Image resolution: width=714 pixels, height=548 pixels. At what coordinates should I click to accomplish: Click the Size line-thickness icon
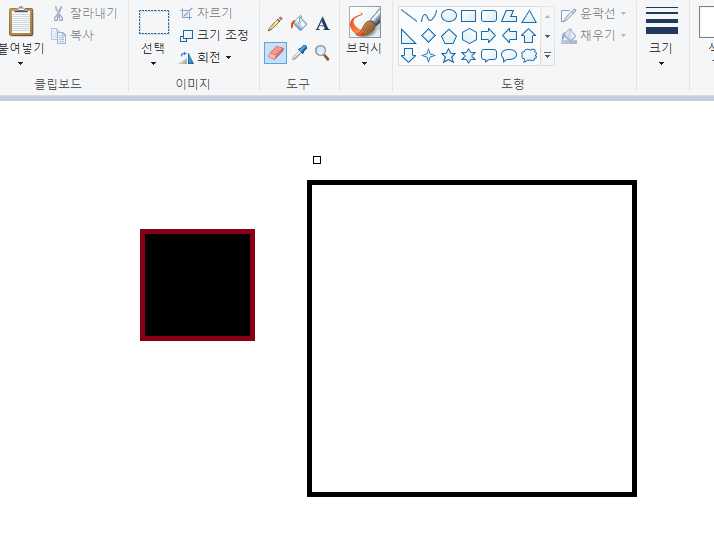[662, 21]
